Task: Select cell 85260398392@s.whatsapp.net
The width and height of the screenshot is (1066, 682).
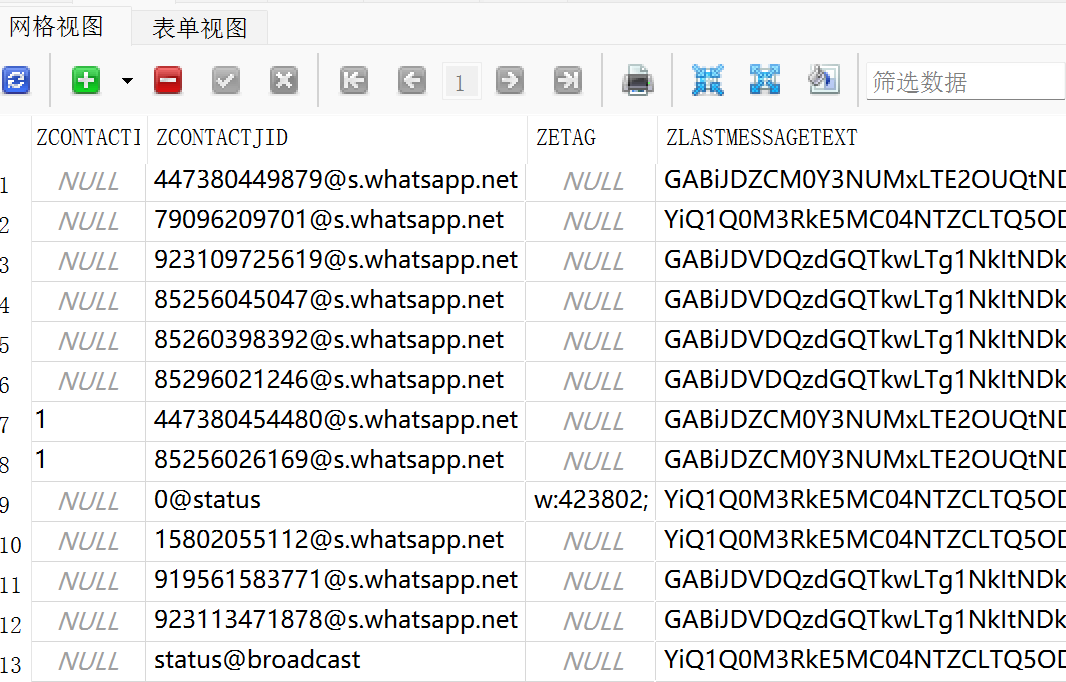Action: [335, 341]
